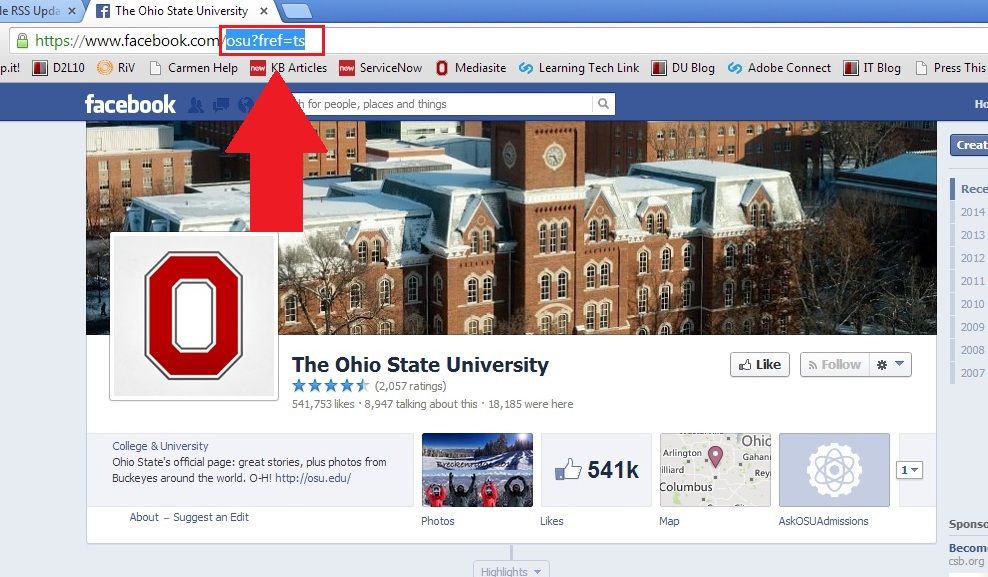Jump to 2012 in the timeline
Image resolution: width=988 pixels, height=577 pixels.
(972, 258)
